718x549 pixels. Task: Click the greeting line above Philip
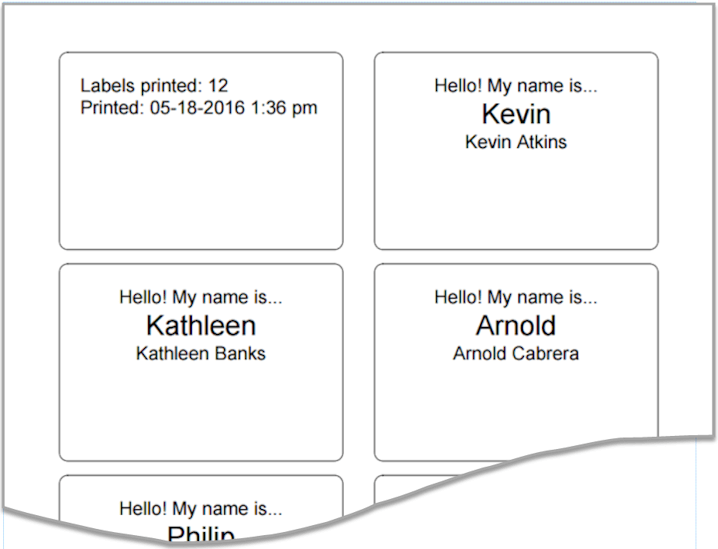200,509
